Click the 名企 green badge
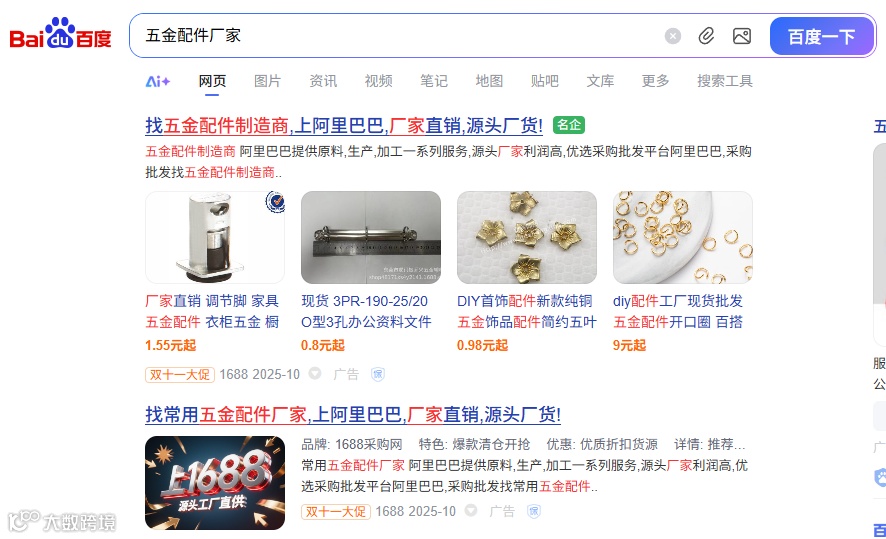 (x=569, y=125)
